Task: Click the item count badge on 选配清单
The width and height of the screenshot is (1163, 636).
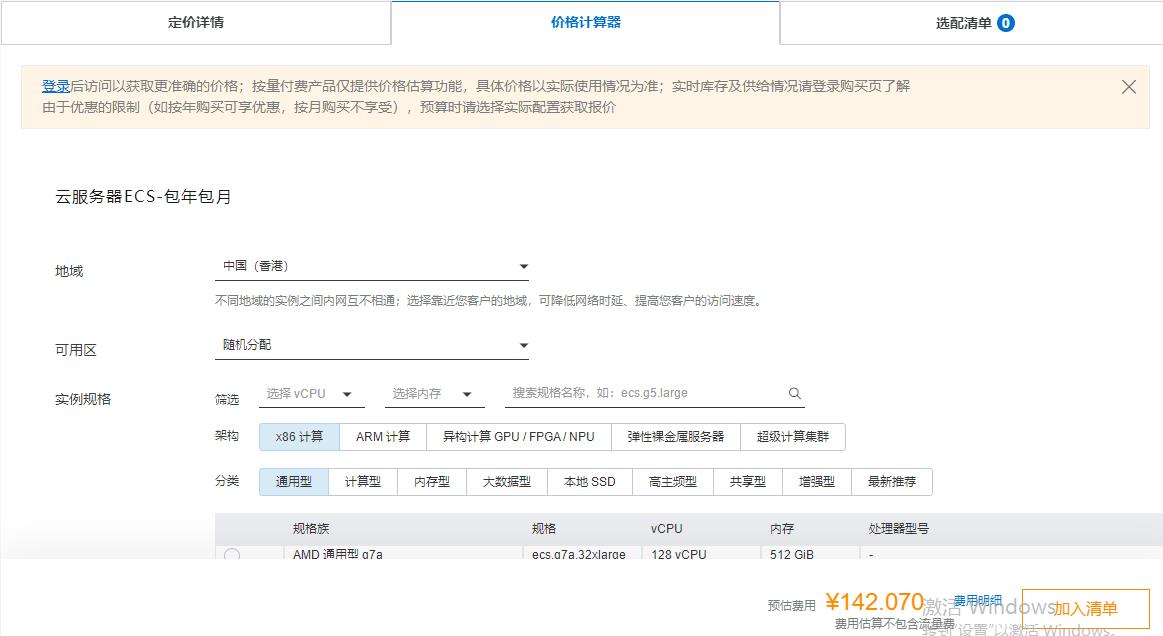Action: point(1011,22)
